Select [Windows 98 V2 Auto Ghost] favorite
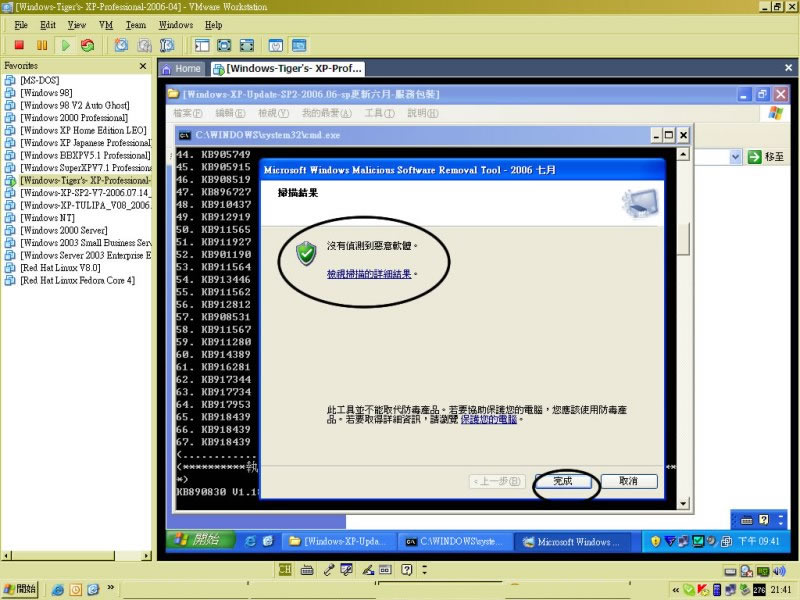This screenshot has width=800, height=600. (x=74, y=105)
